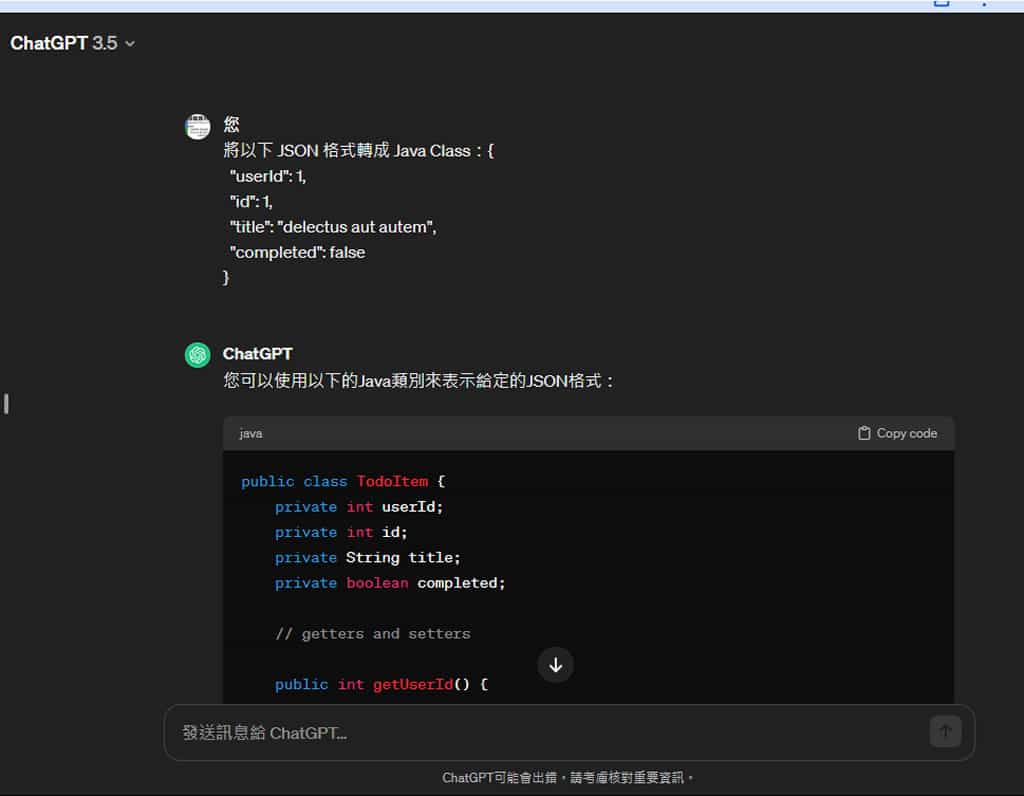Click the send message up-arrow button
Viewport: 1024px width, 796px height.
pyautogui.click(x=945, y=732)
